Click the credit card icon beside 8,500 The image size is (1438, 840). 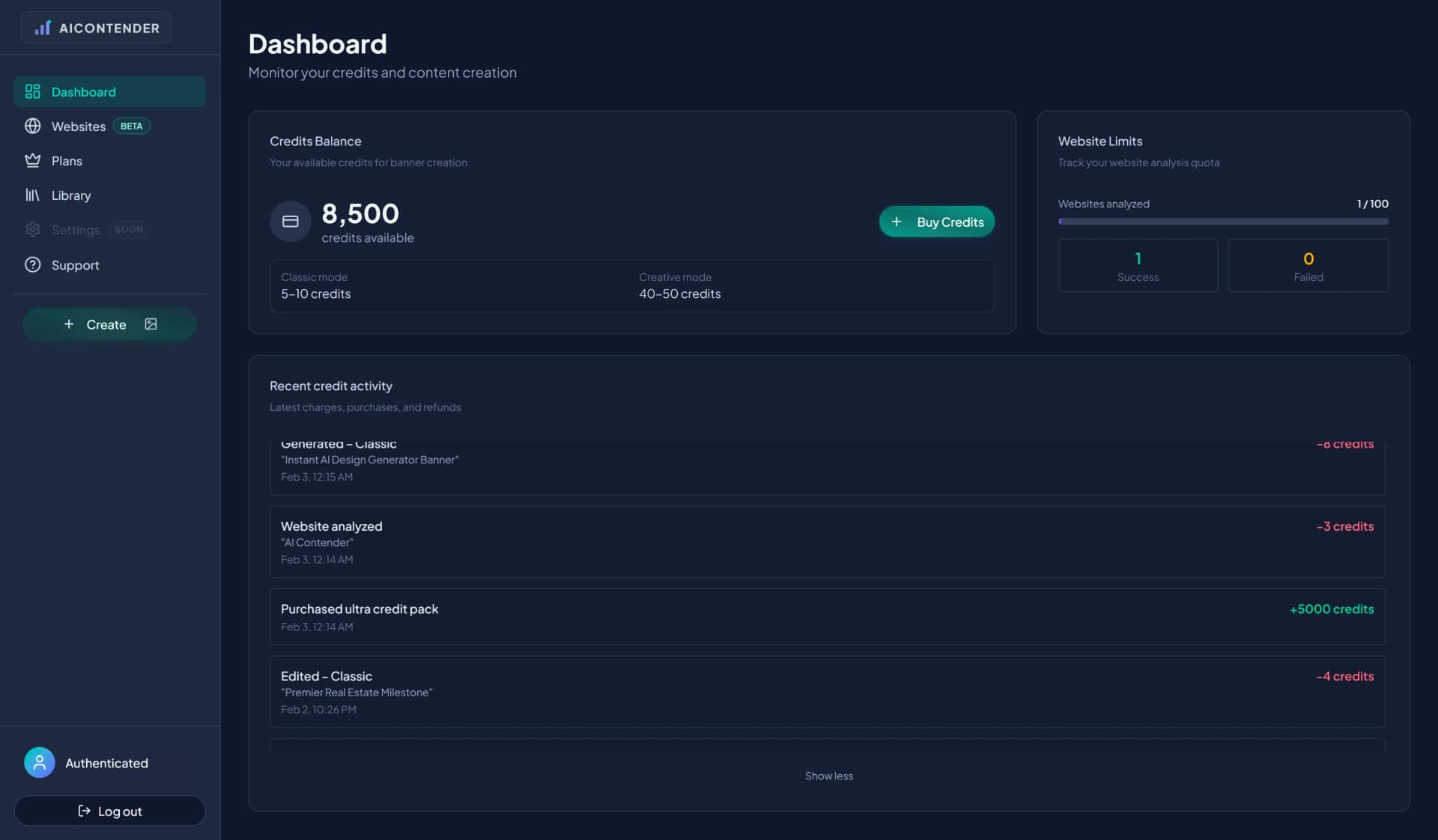(x=290, y=222)
